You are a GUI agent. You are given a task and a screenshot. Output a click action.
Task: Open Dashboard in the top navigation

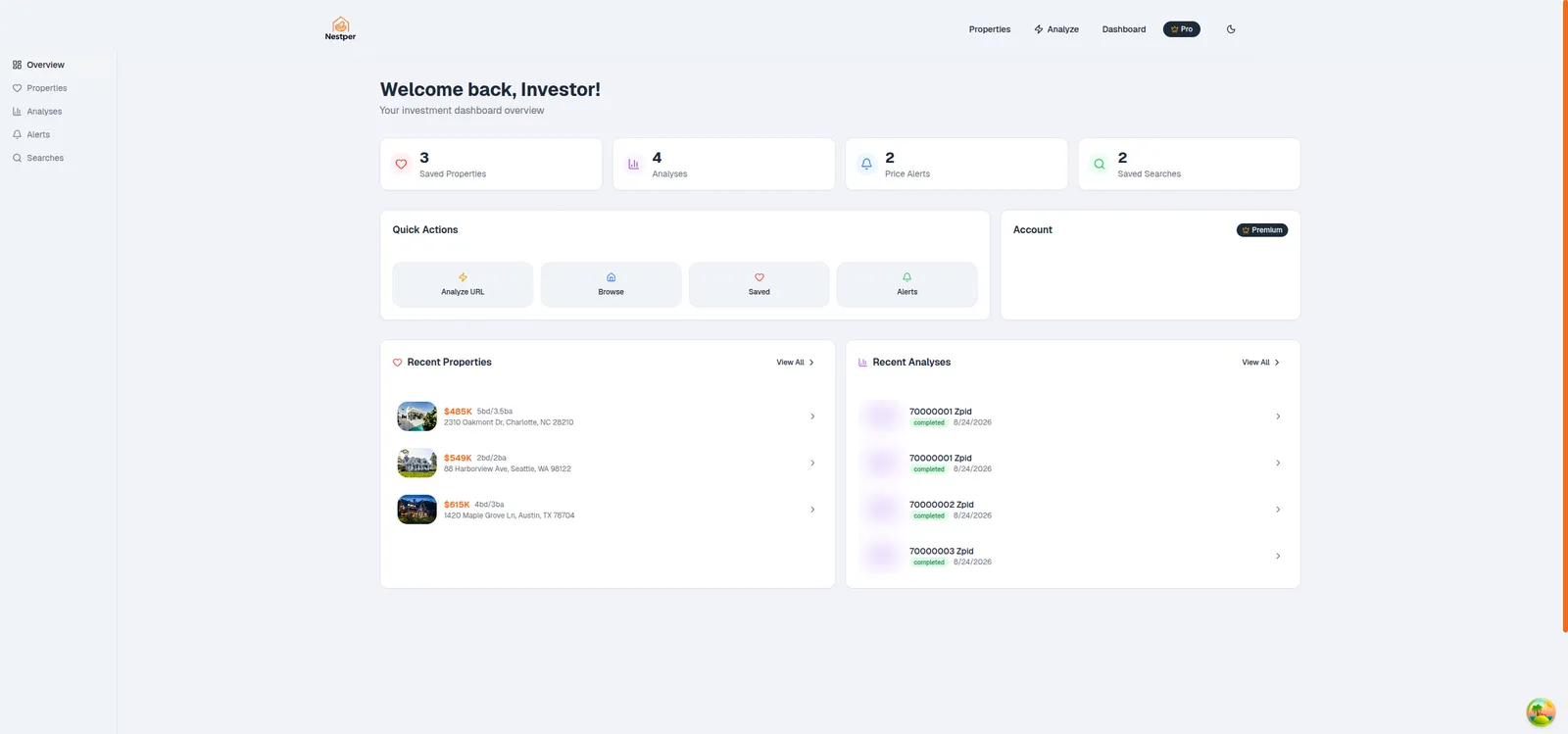click(x=1124, y=29)
